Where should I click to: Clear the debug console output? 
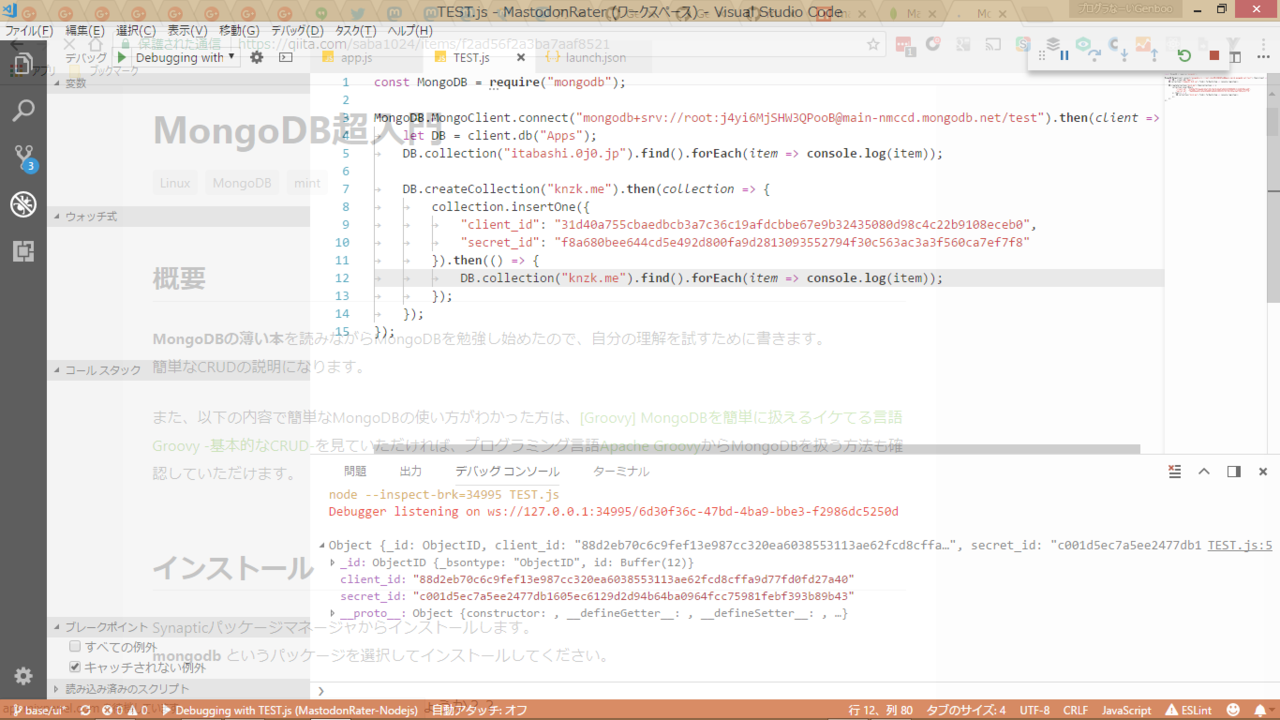[x=1175, y=471]
